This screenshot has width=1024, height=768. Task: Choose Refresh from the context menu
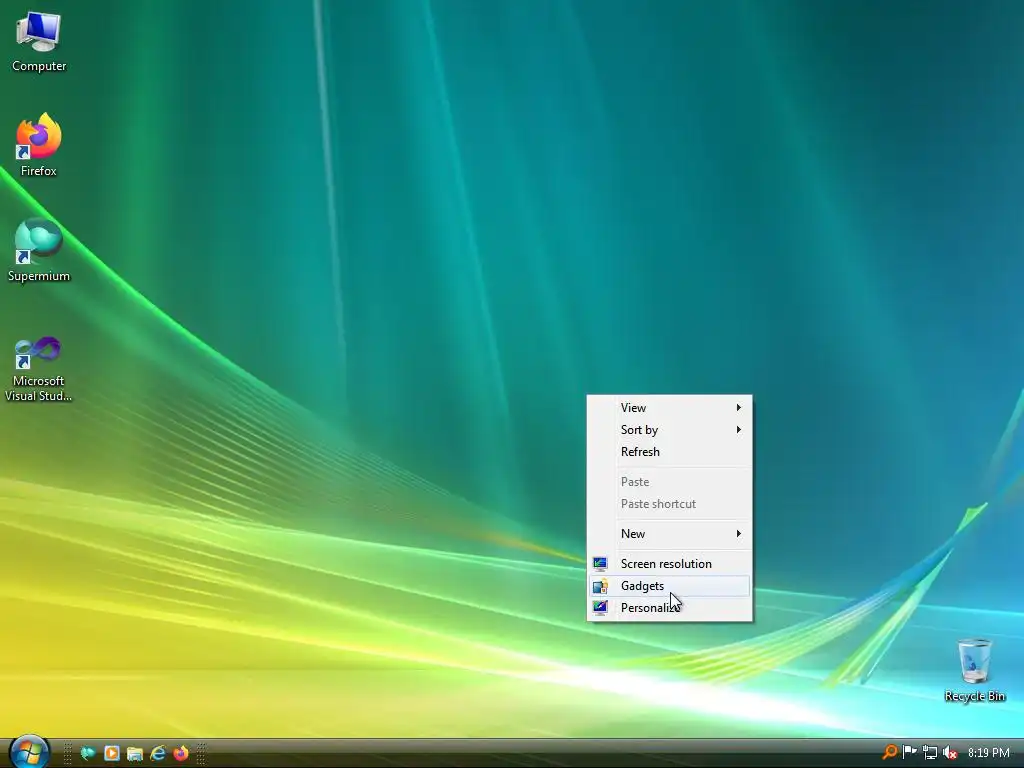click(669, 452)
